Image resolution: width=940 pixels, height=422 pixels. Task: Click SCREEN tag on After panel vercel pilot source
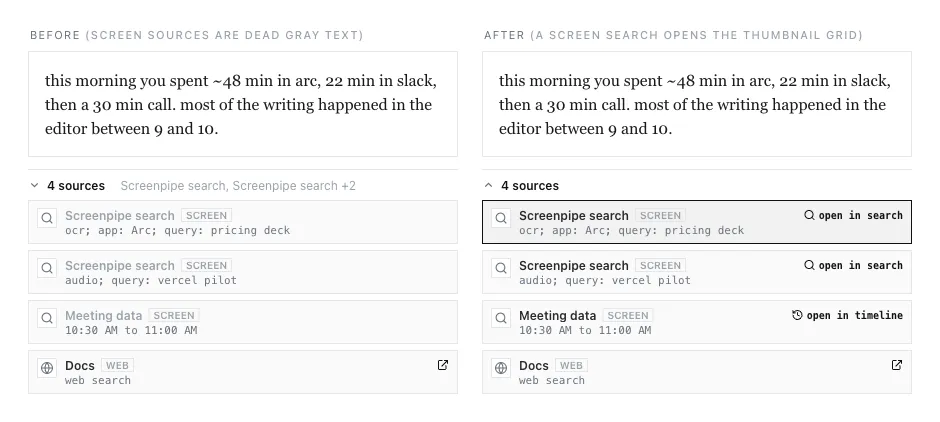point(661,266)
